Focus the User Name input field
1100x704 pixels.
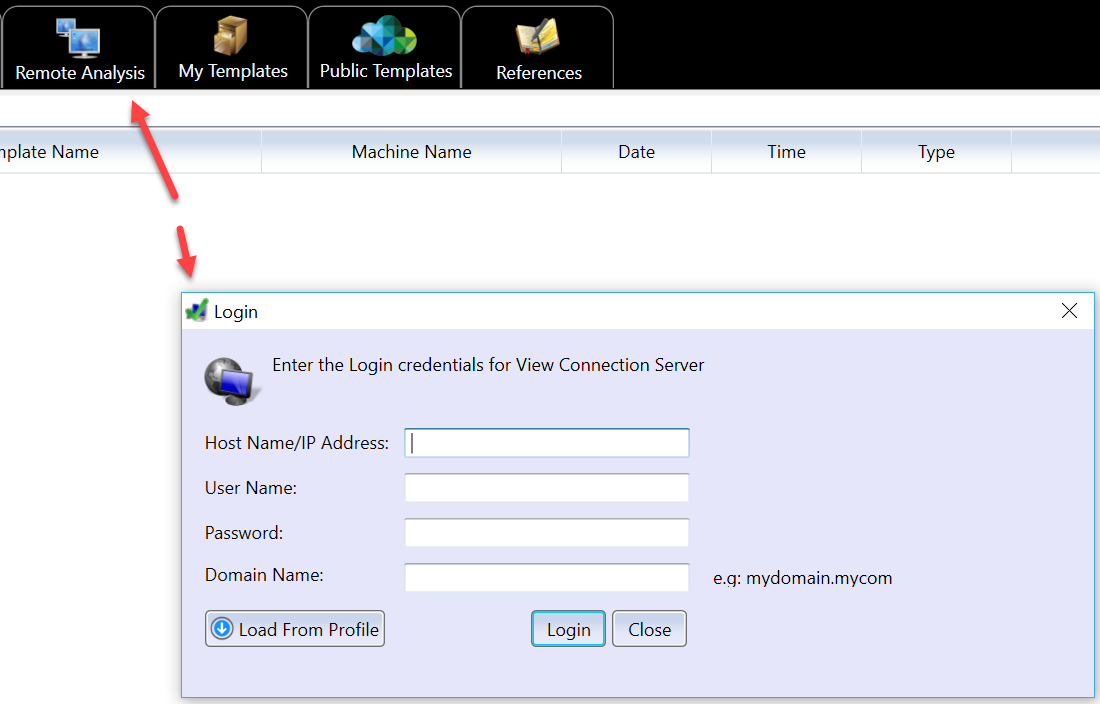[x=546, y=487]
